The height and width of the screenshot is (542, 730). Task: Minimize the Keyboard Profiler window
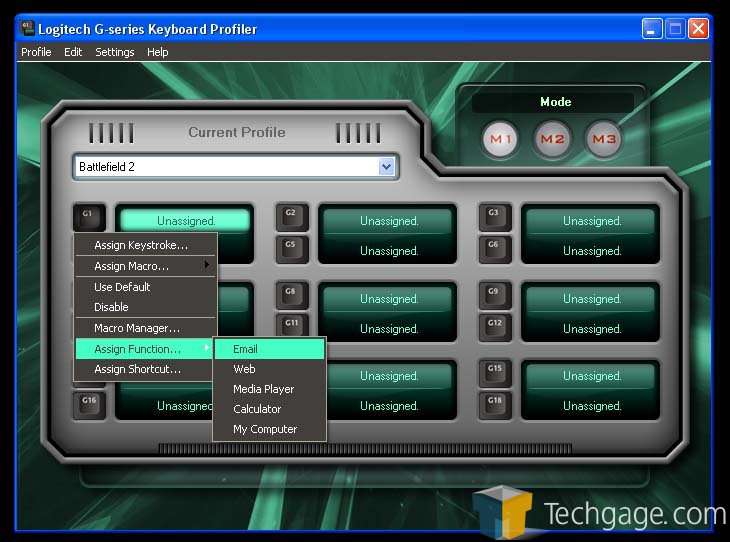pos(651,29)
